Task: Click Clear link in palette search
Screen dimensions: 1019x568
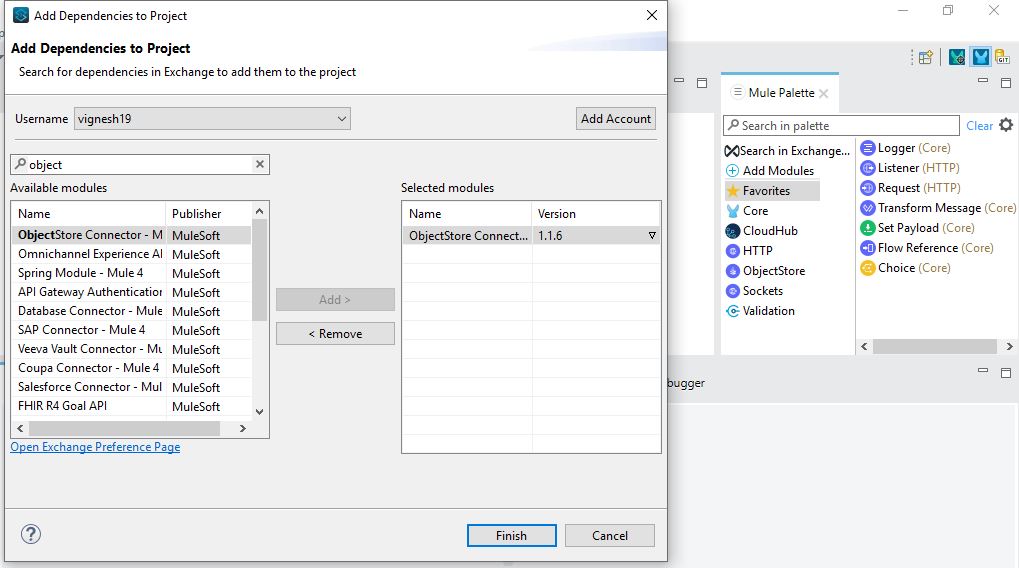Action: click(x=979, y=126)
